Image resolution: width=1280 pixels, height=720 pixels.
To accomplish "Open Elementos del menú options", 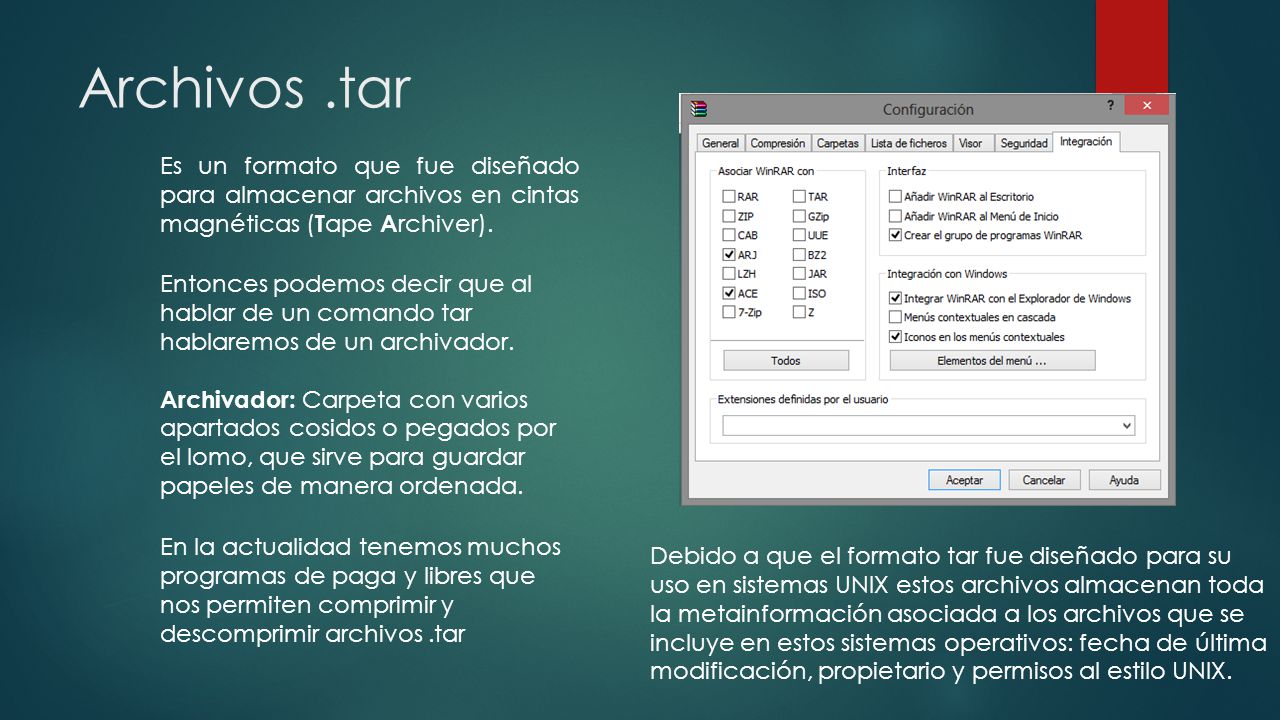I will pos(992,360).
